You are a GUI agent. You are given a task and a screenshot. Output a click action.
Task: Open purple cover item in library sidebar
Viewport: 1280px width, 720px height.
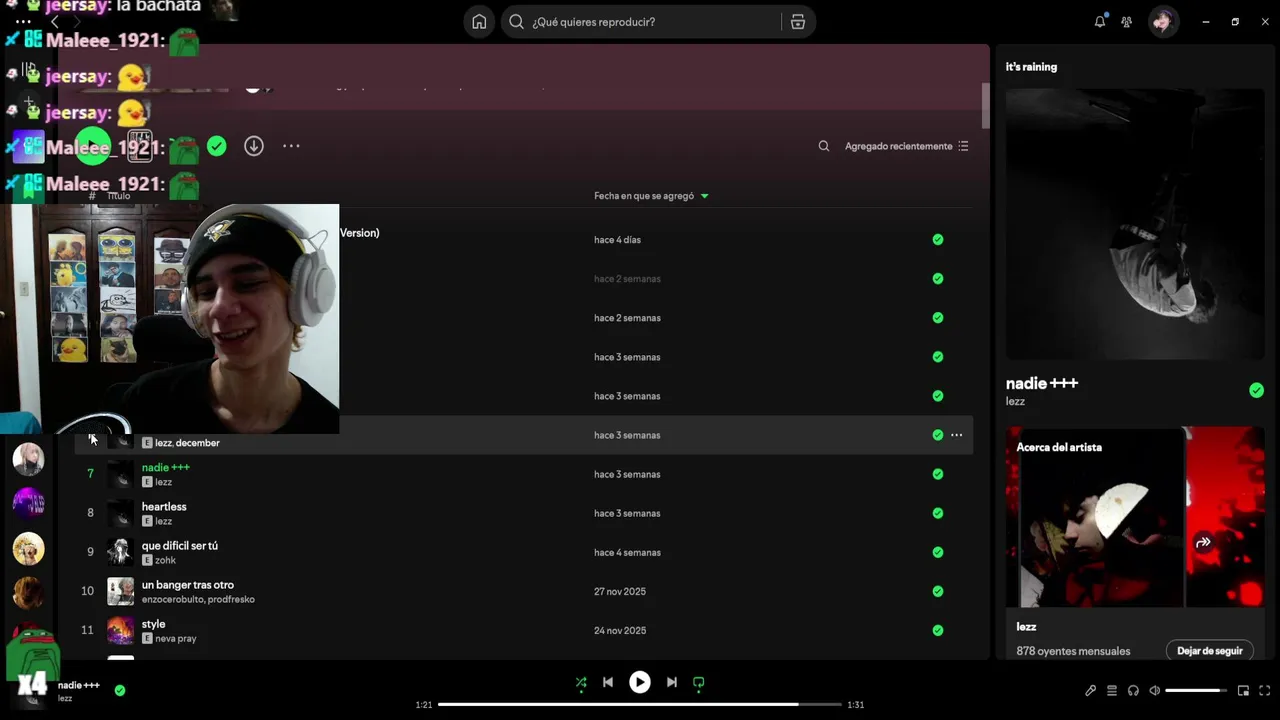[28, 503]
